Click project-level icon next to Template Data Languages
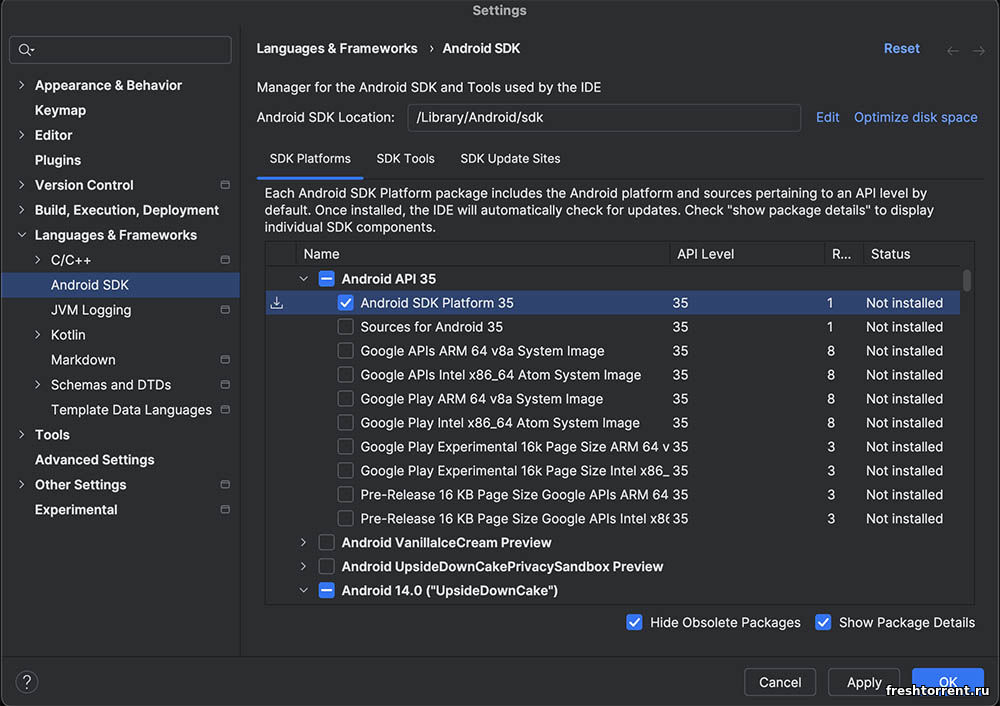 [x=225, y=409]
